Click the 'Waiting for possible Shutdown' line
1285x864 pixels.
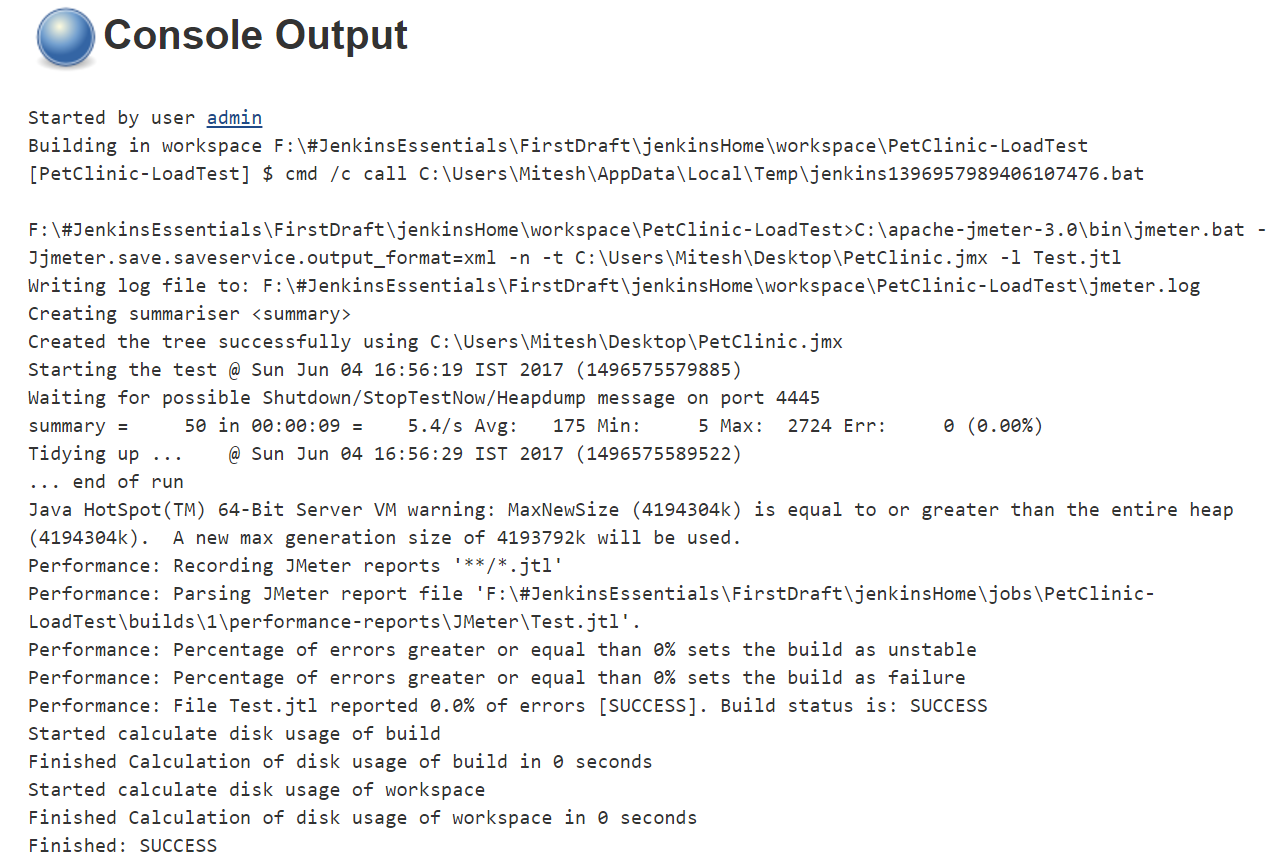[424, 398]
